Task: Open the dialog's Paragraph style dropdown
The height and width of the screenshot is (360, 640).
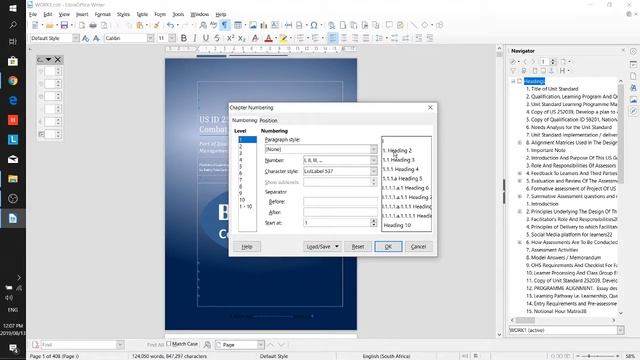Action: (x=373, y=149)
